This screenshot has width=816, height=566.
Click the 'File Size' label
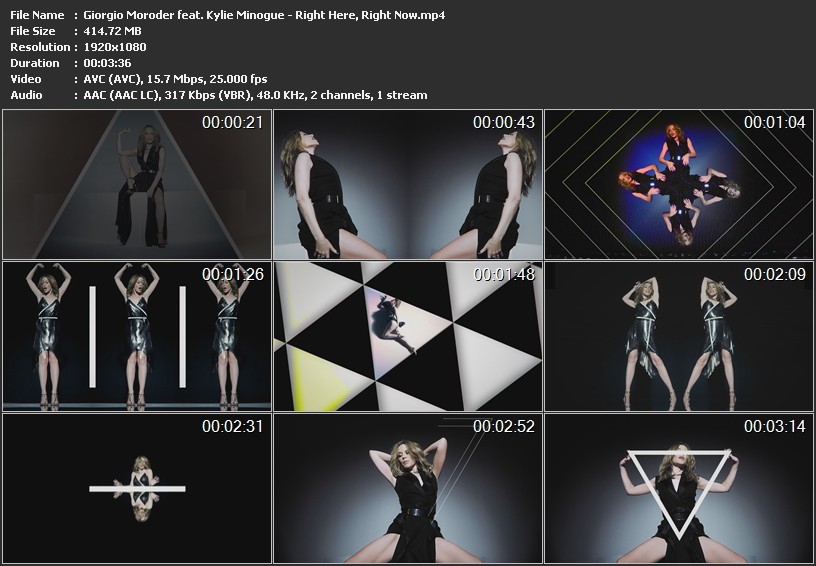[32, 31]
